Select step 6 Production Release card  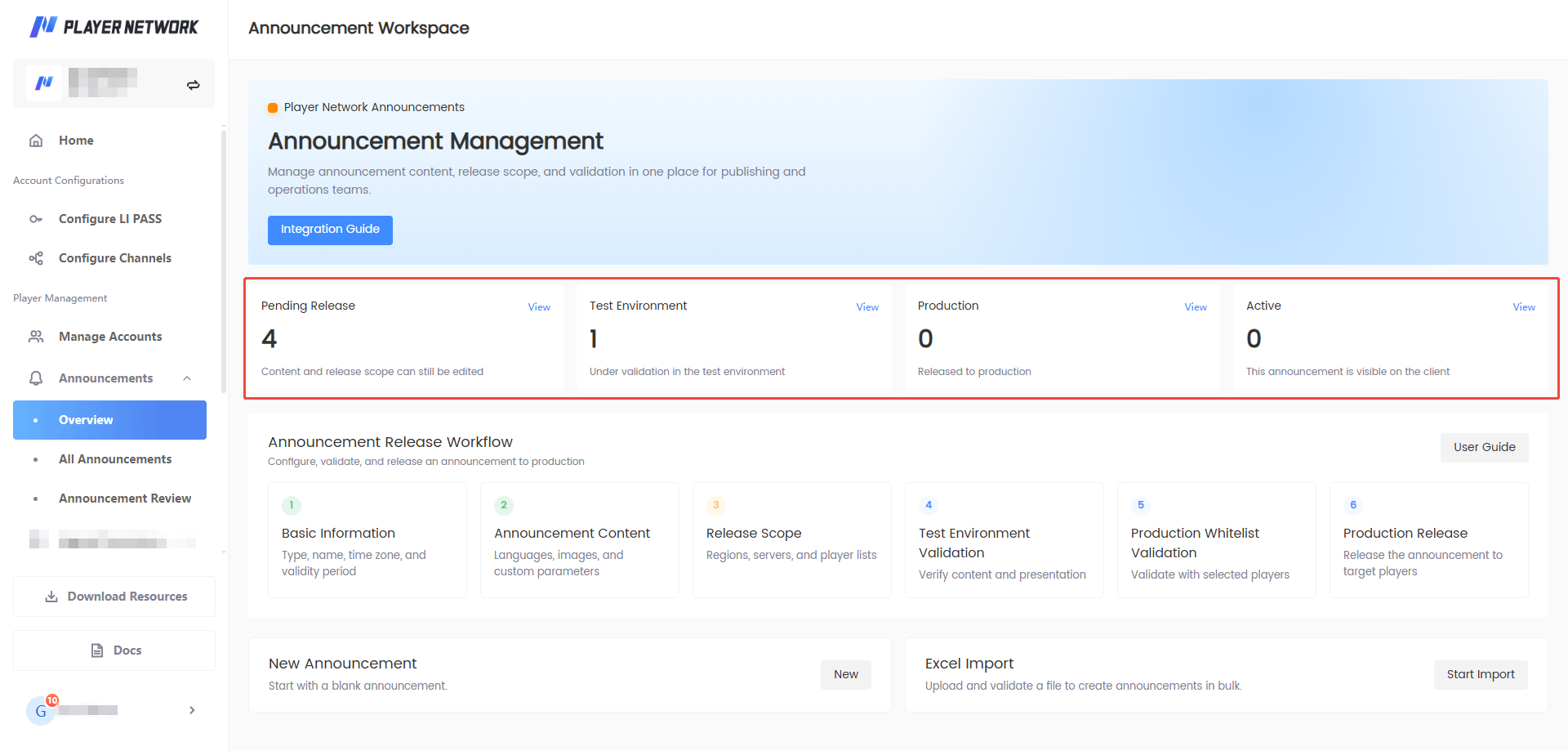pos(1429,540)
